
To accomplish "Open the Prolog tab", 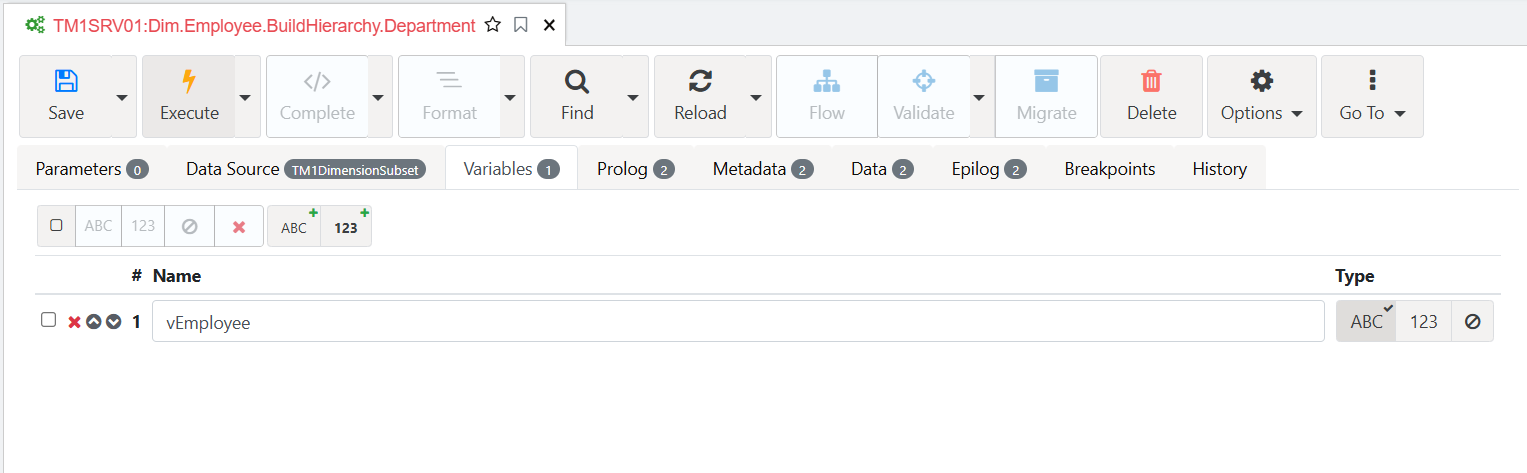I will tap(636, 169).
